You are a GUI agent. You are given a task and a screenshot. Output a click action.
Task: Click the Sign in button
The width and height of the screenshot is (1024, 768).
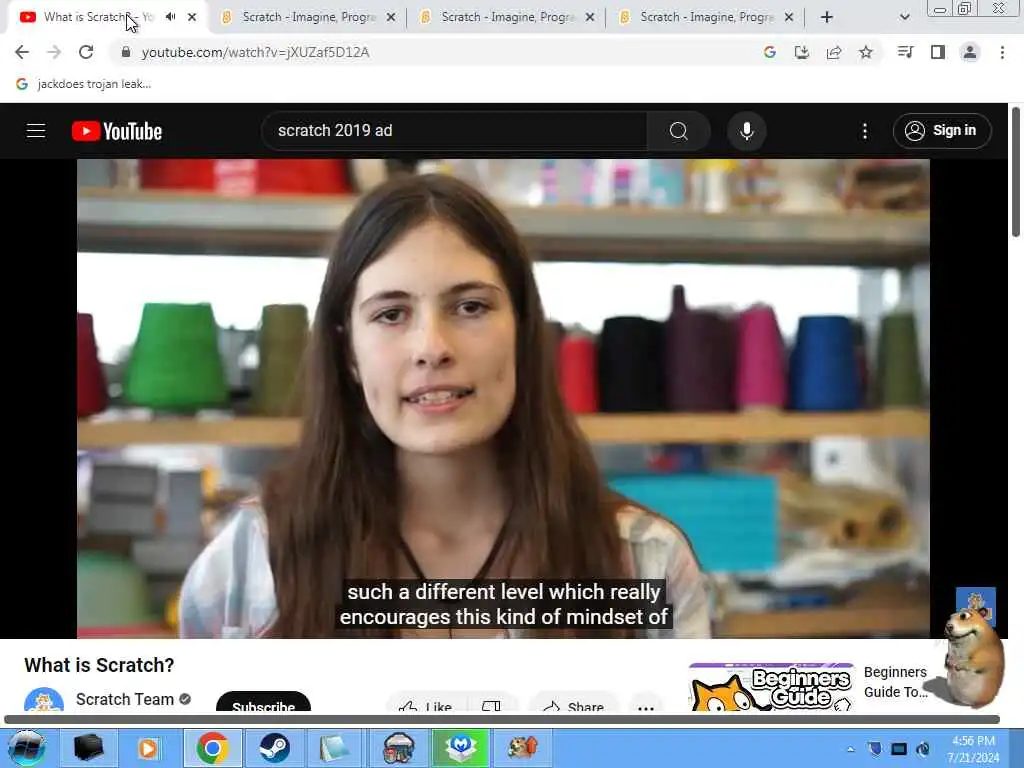pos(942,131)
